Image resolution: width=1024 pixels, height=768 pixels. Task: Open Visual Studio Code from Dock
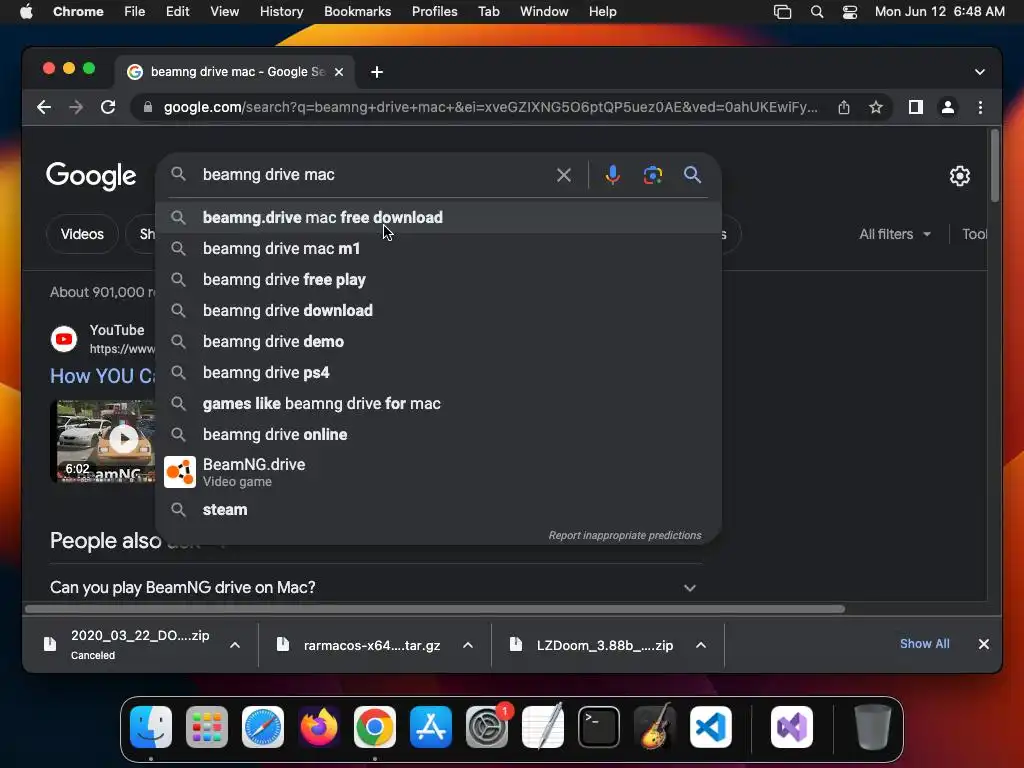711,727
